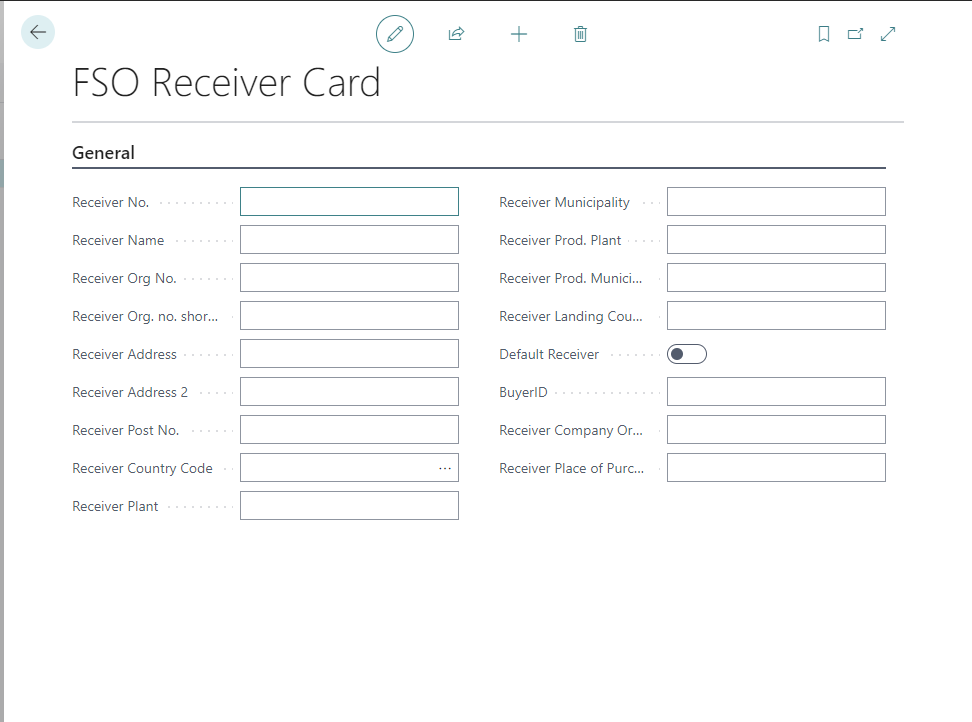Viewport: 972px width, 722px height.
Task: Click the plus icon to create new
Action: (518, 34)
